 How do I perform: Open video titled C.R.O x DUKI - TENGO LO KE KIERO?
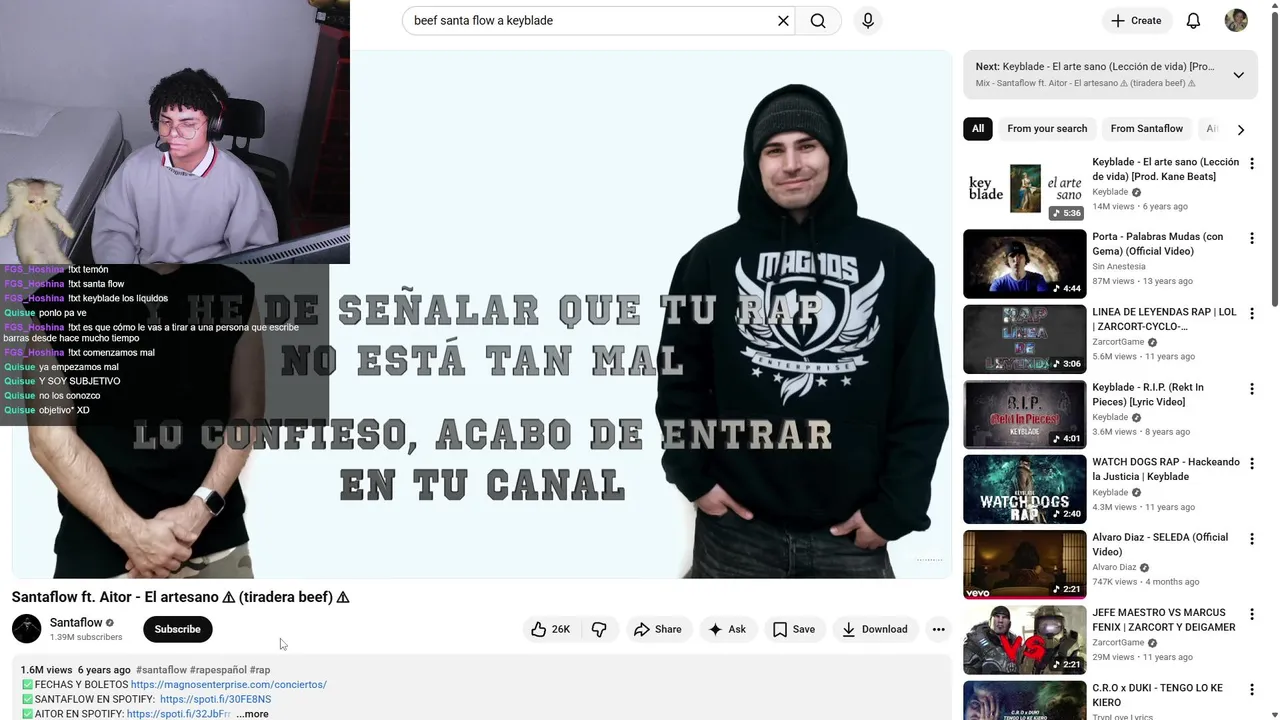pos(1157,695)
